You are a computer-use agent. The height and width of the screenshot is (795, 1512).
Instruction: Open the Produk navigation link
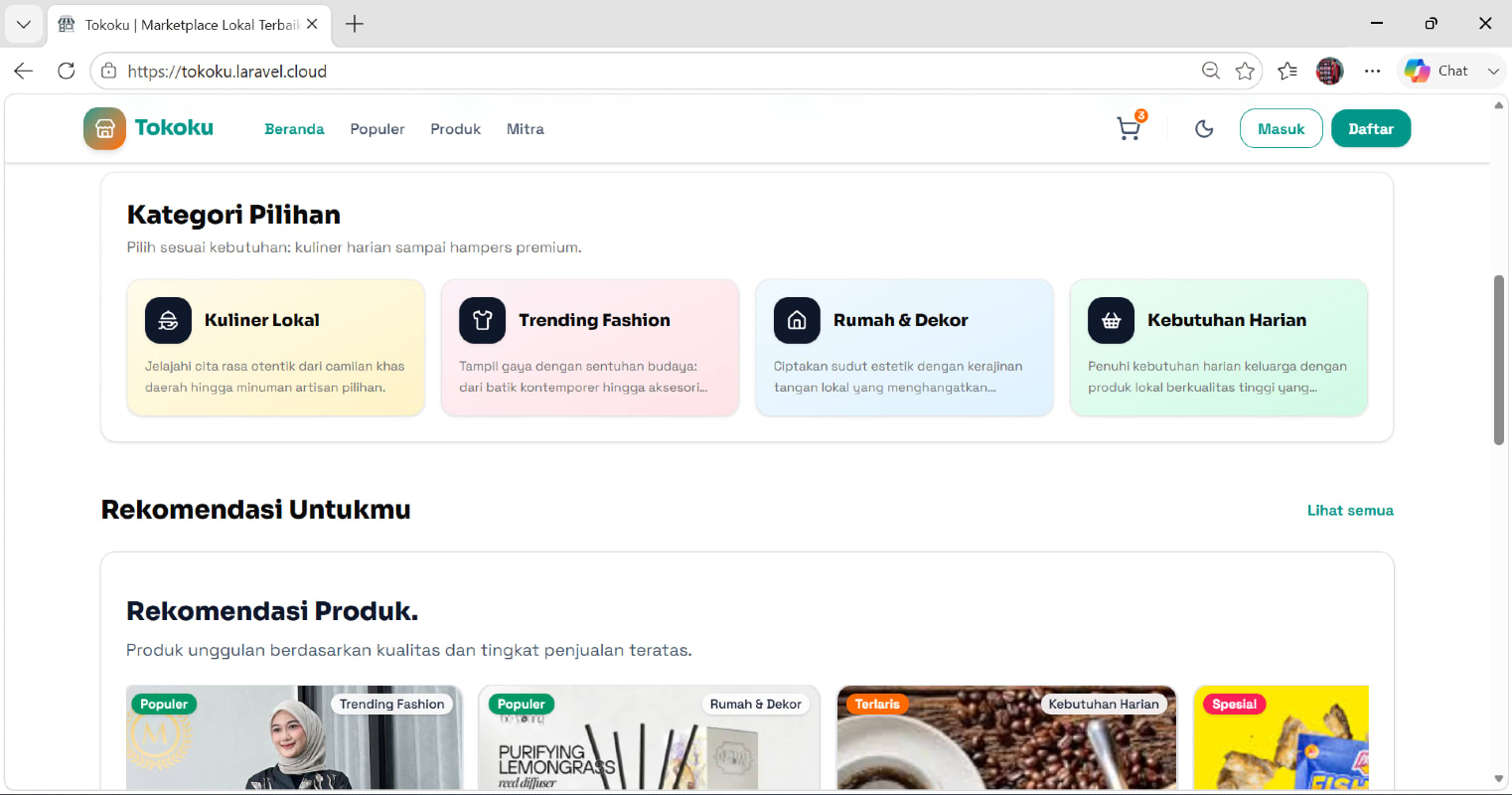pyautogui.click(x=455, y=129)
